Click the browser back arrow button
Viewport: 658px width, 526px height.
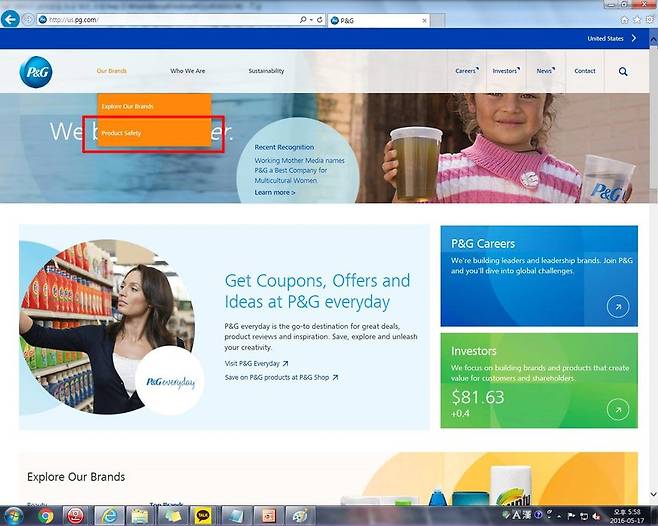pos(11,19)
